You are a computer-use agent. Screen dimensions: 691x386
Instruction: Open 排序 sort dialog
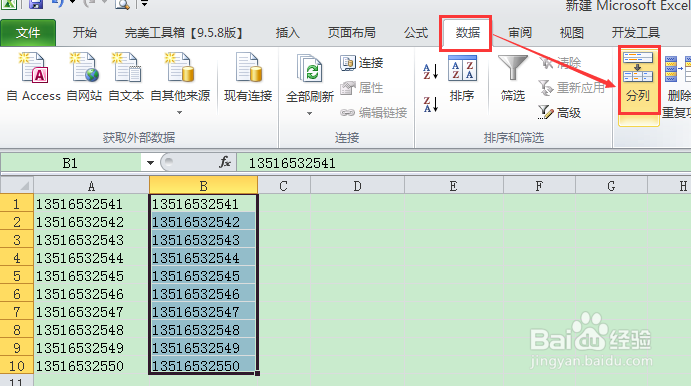tap(462, 78)
